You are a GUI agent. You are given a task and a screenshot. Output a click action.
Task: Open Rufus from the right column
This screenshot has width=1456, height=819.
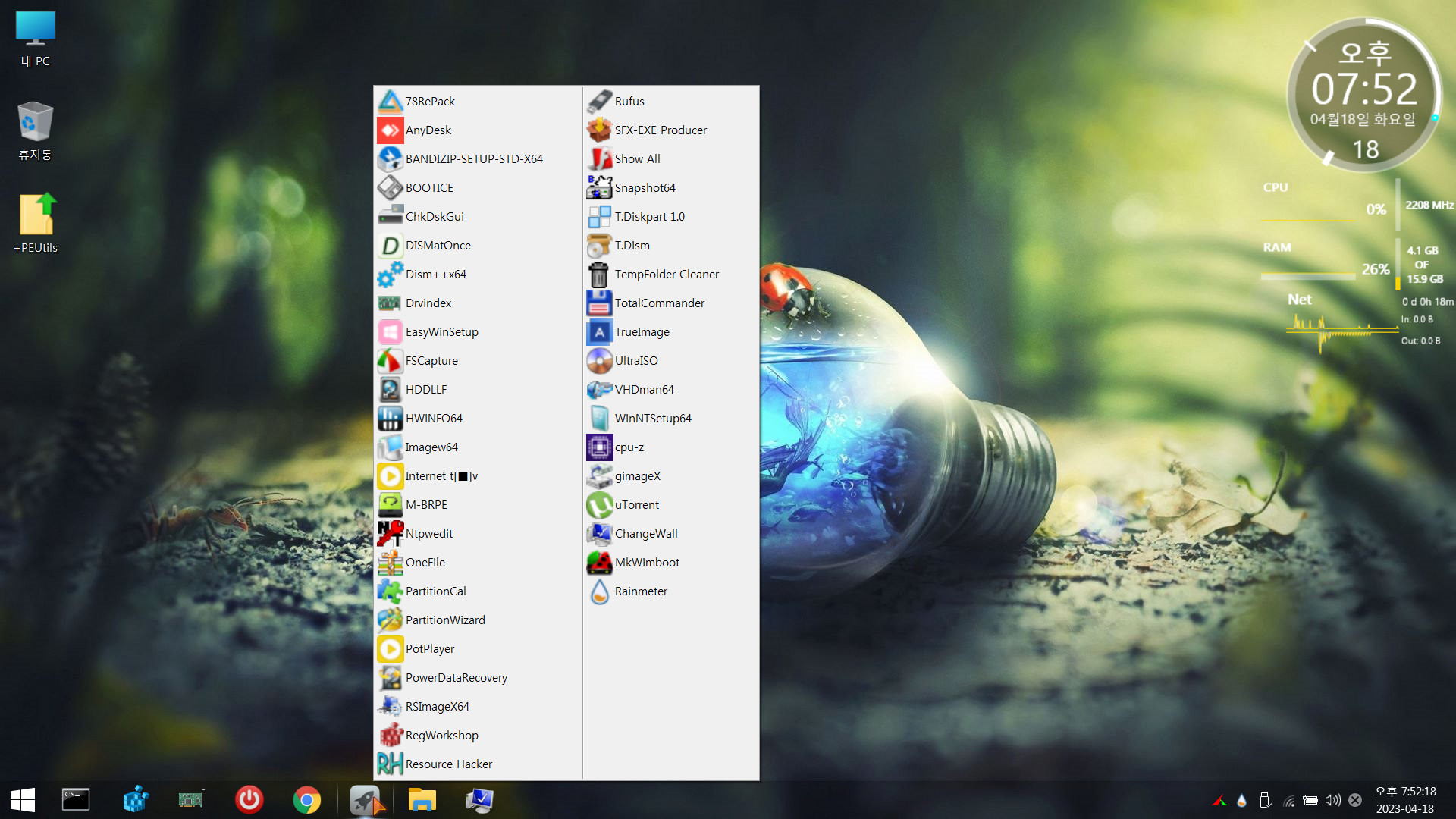pos(671,102)
